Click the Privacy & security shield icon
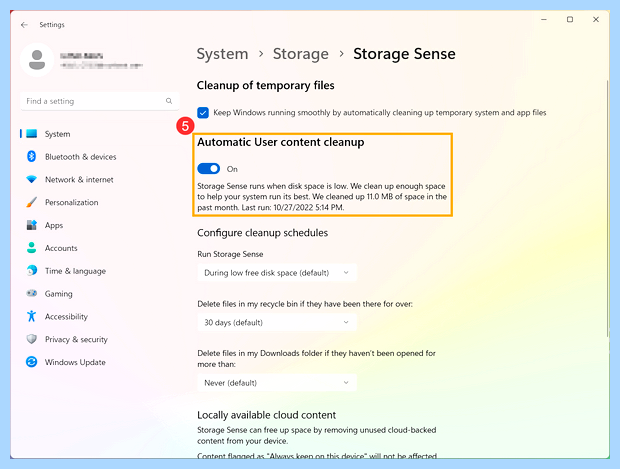 (x=32, y=339)
